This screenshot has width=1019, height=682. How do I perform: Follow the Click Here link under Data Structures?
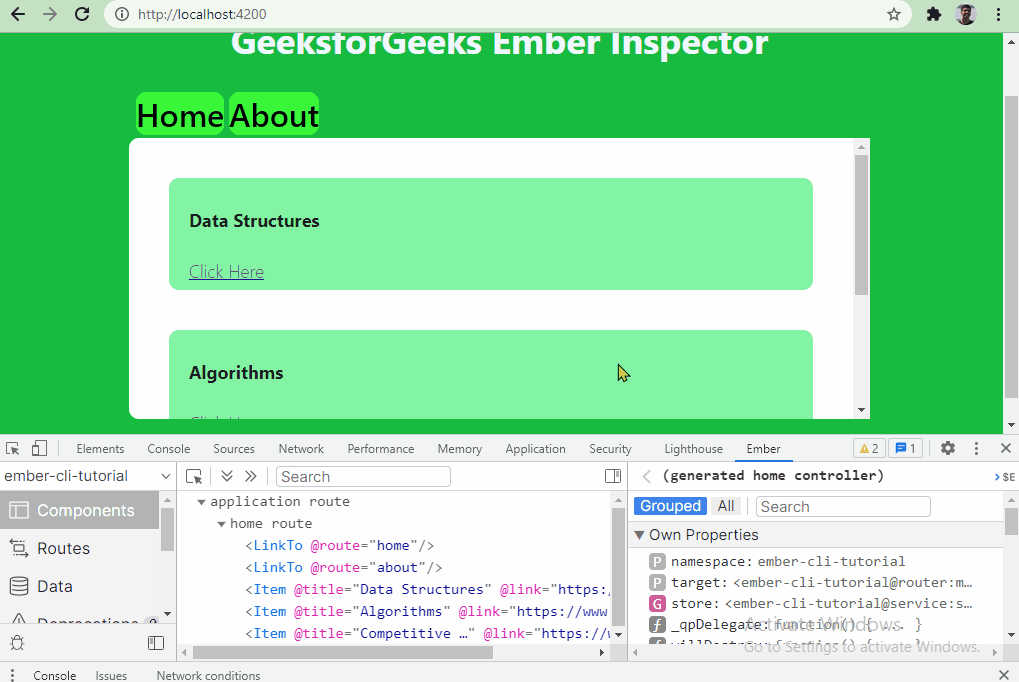[x=226, y=272]
